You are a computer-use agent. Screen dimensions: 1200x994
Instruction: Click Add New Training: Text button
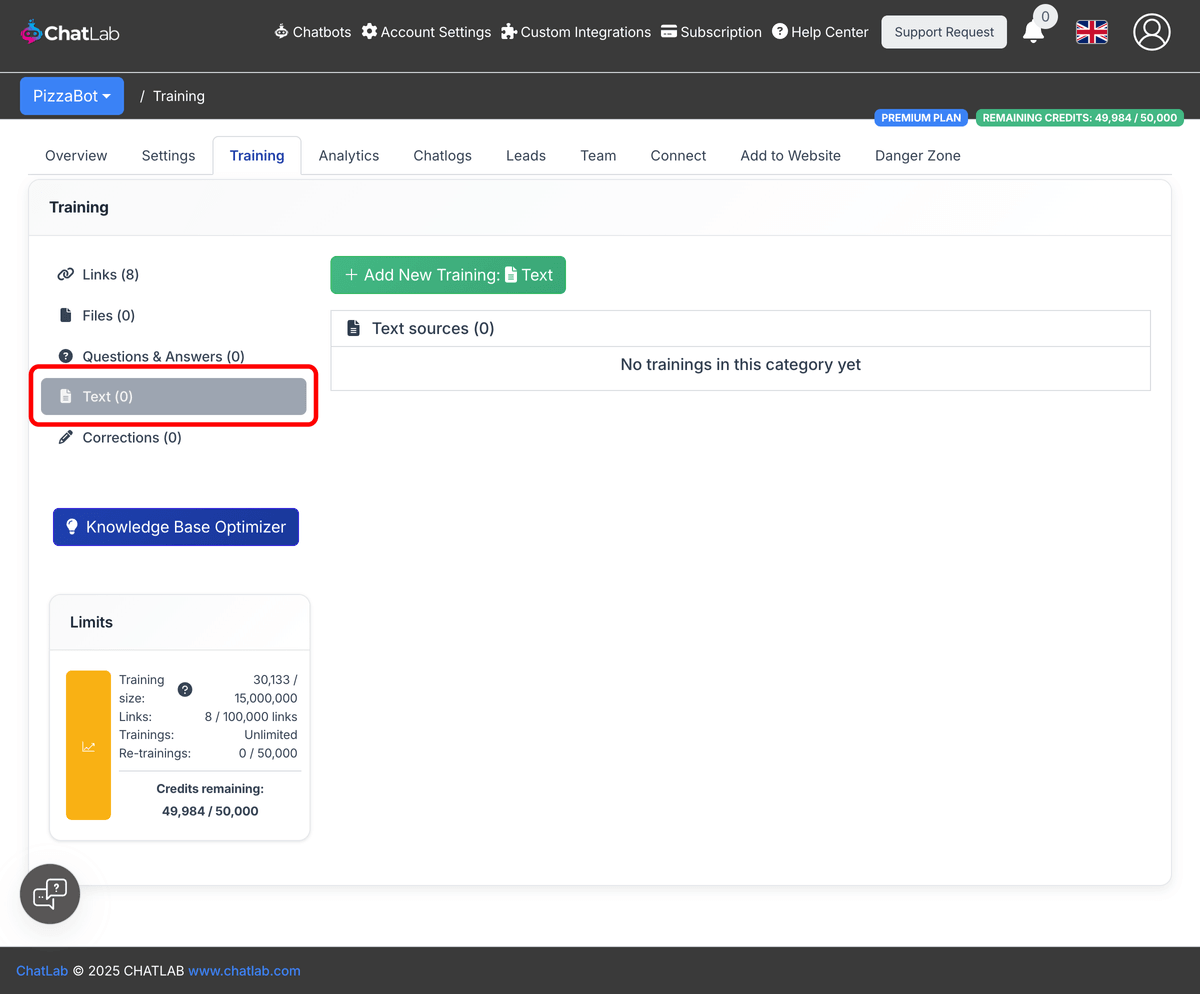(447, 274)
